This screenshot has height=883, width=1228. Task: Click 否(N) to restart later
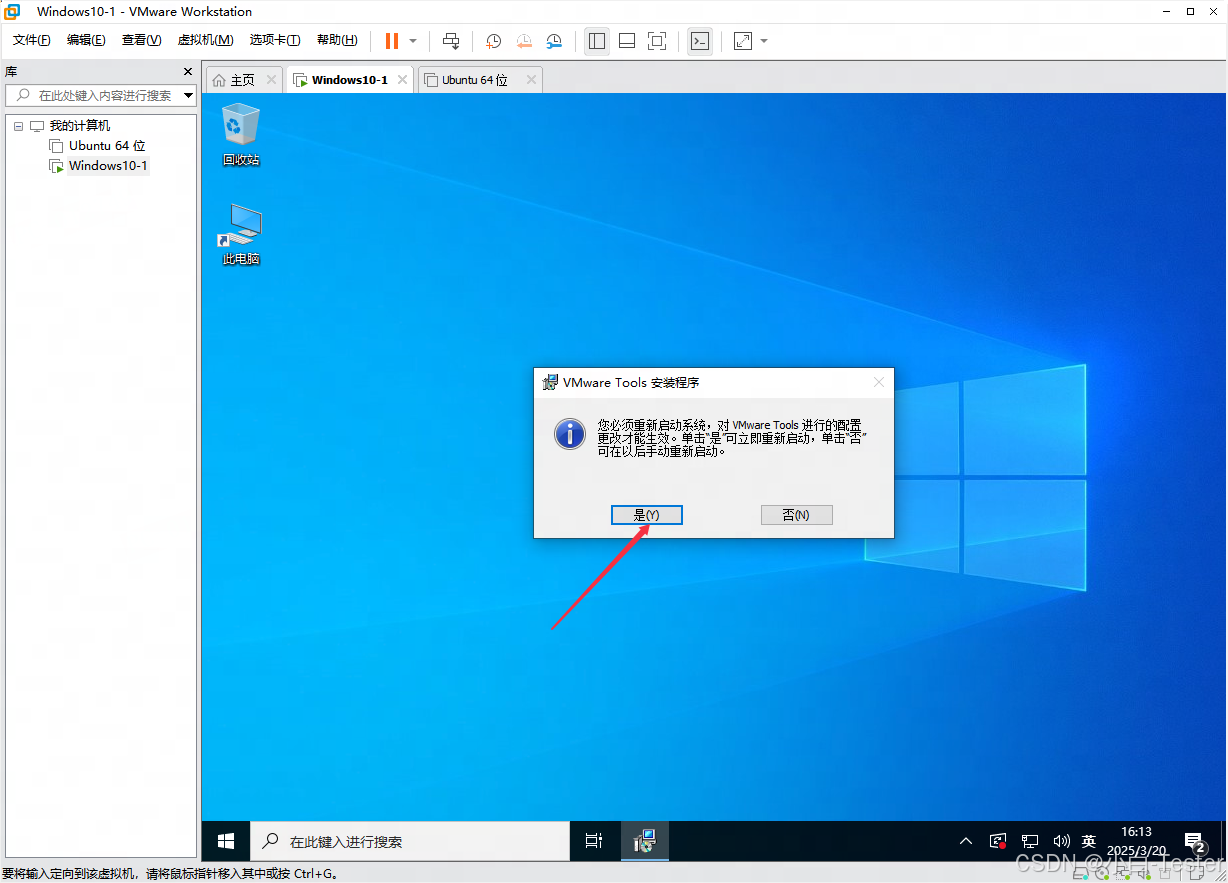pos(796,515)
